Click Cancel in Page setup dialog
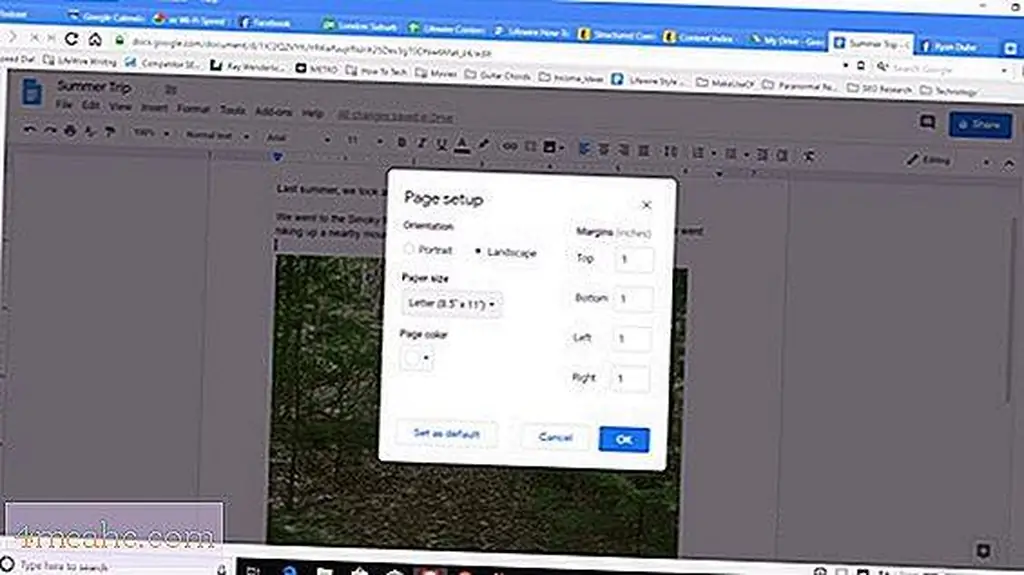Screen dimensions: 1024x575 [x=556, y=437]
